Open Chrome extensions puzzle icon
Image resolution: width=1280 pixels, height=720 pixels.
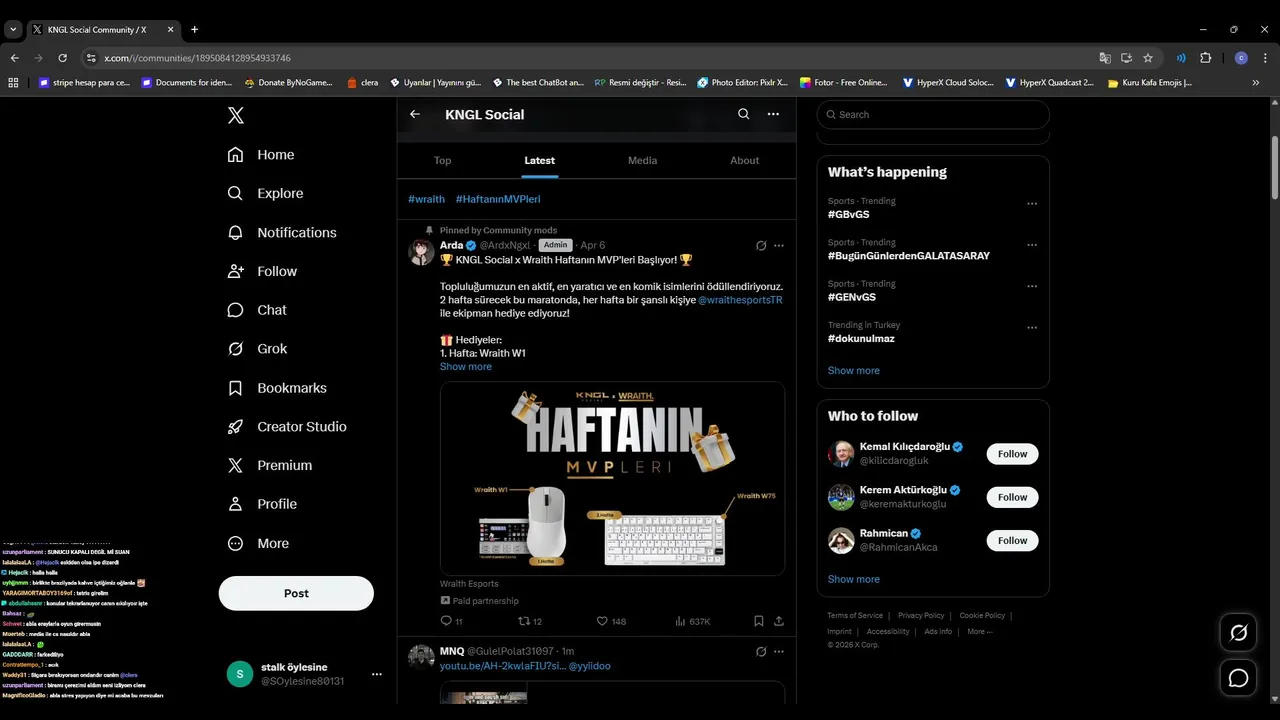tap(1205, 58)
